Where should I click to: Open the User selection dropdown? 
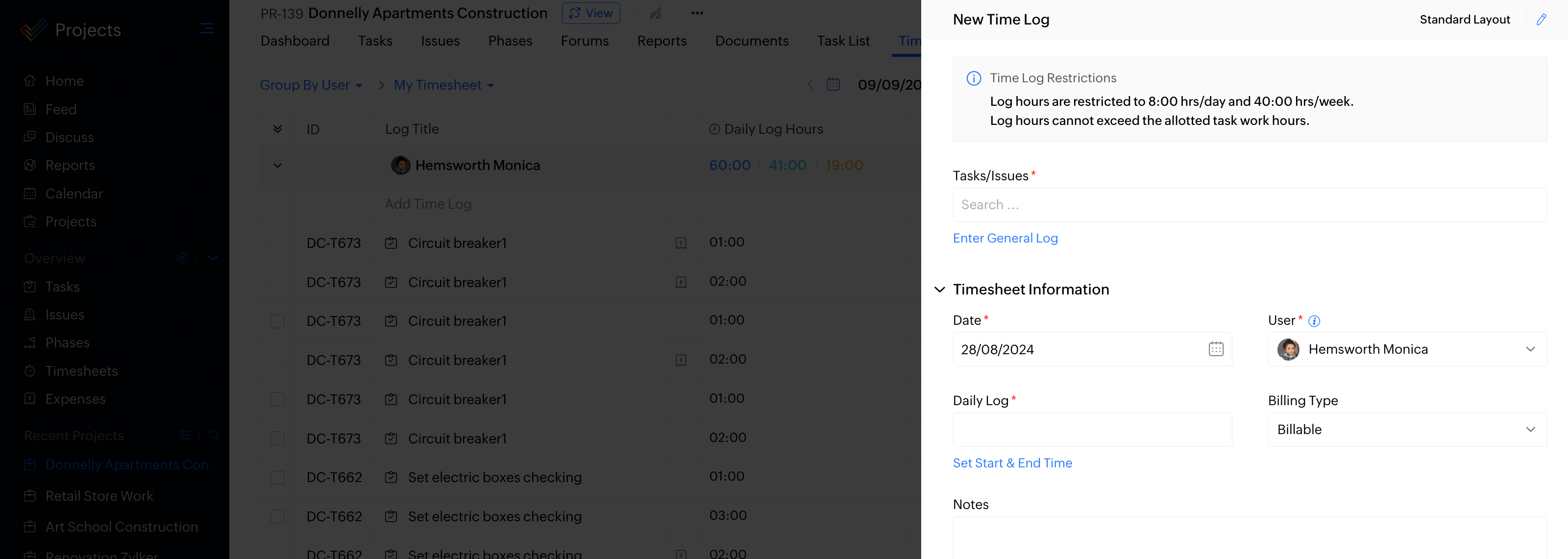[x=1407, y=349]
